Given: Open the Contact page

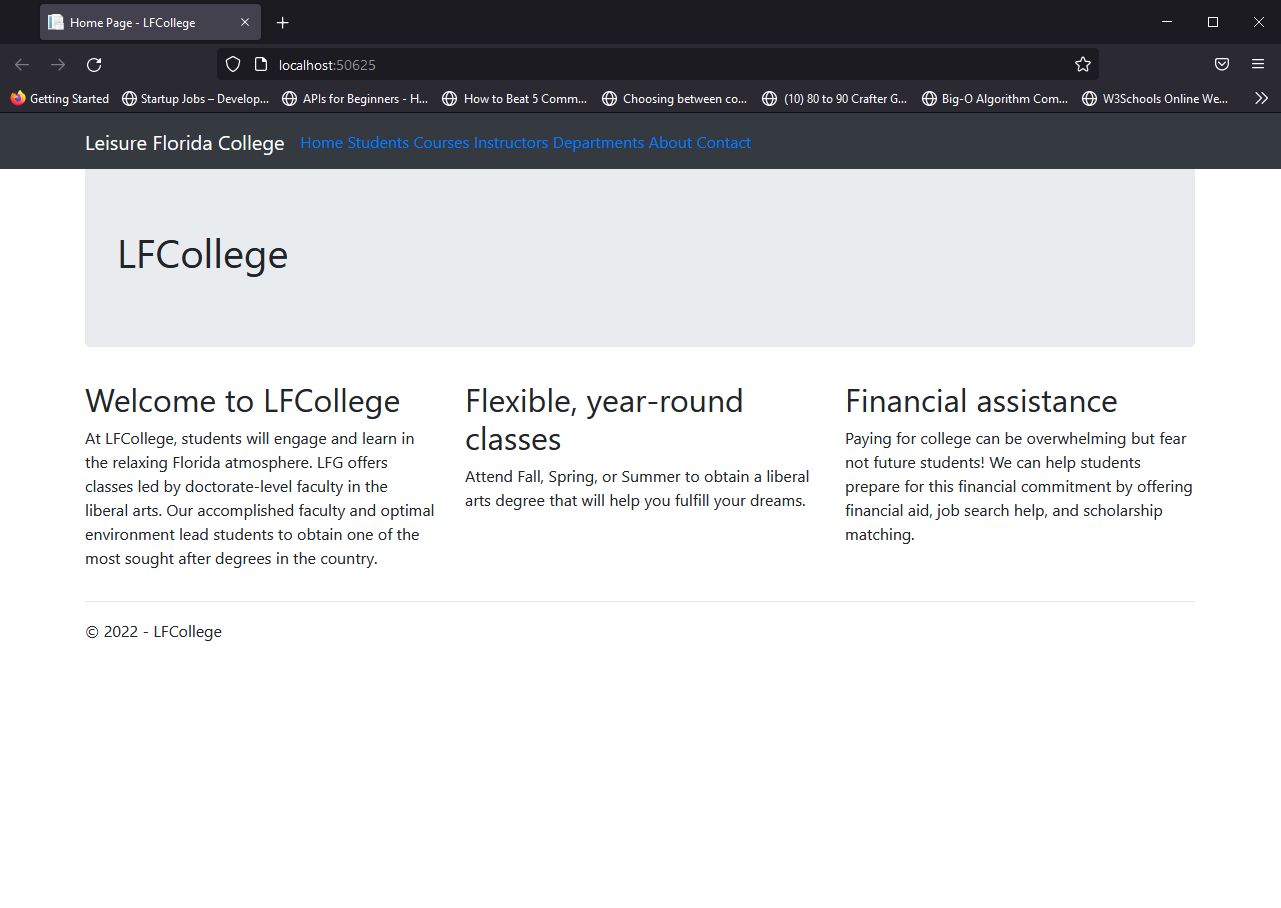Looking at the screenshot, I should [x=724, y=142].
